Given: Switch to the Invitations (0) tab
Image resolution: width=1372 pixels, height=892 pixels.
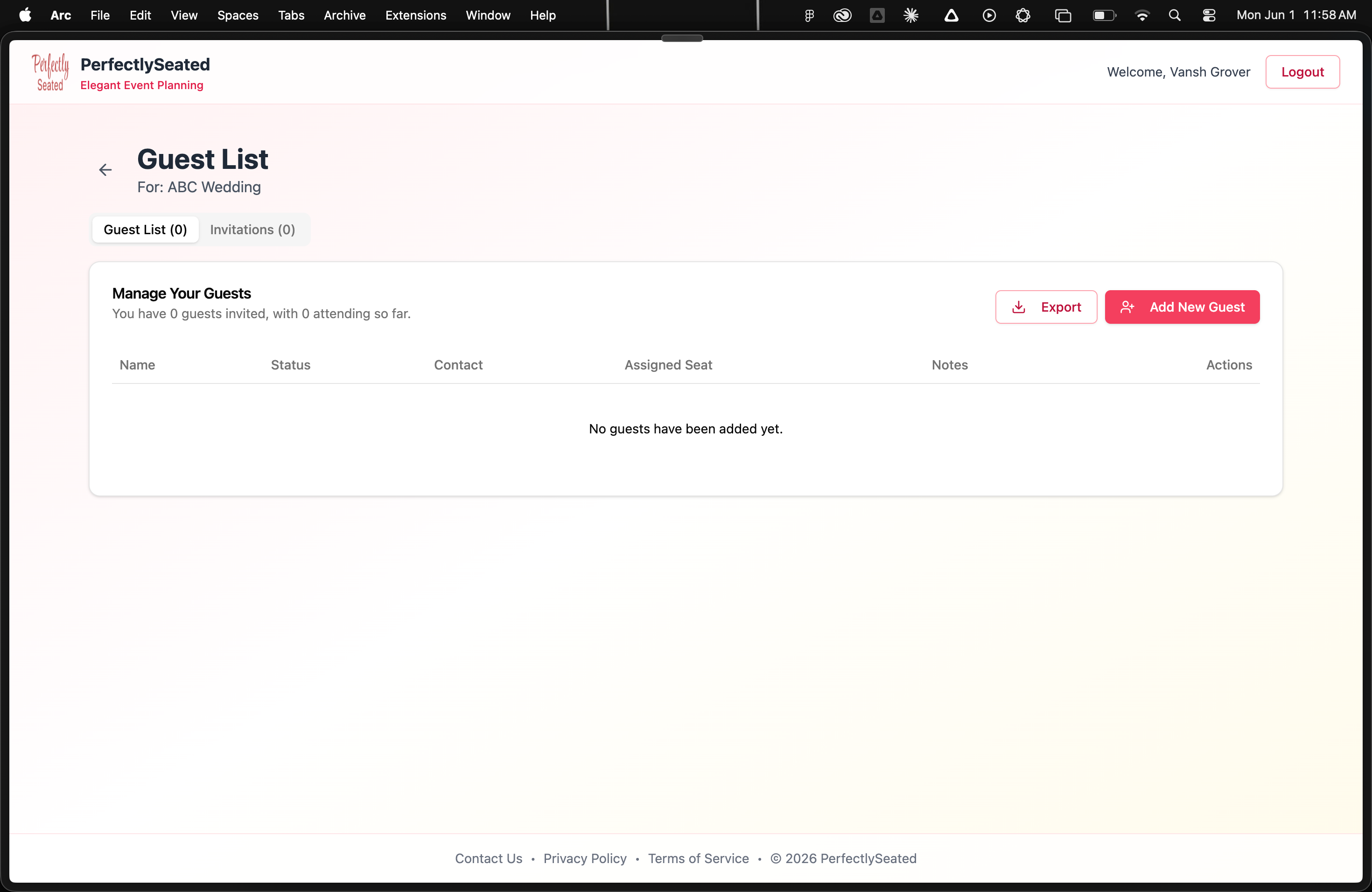Looking at the screenshot, I should (x=252, y=230).
